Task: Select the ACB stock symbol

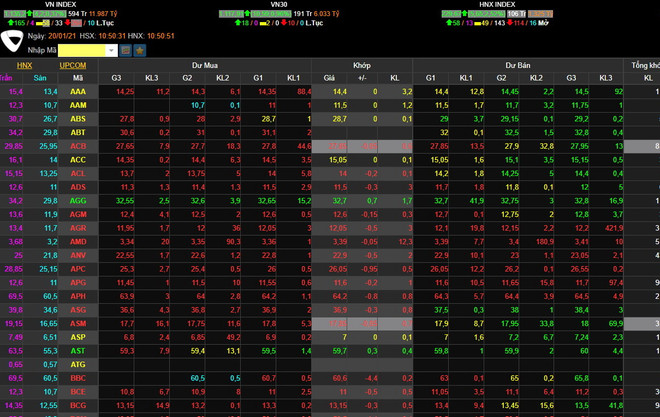Action: coord(78,146)
